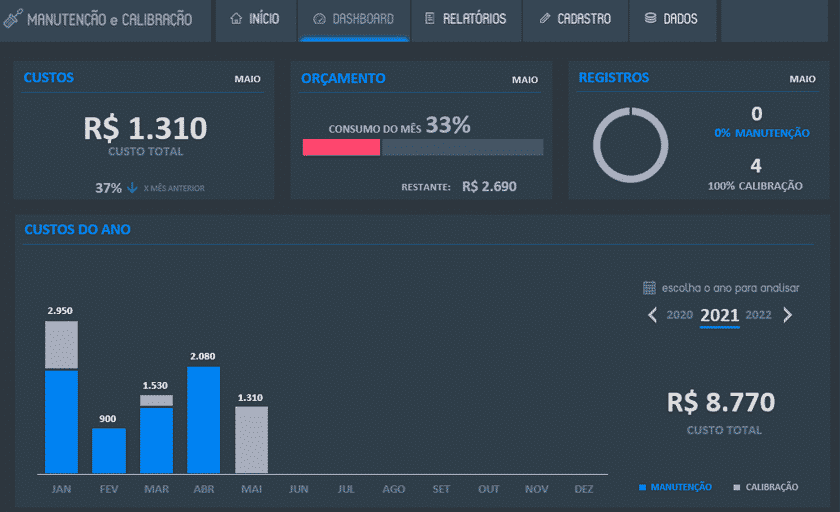
Task: Open the Início tab
Action: (x=256, y=20)
